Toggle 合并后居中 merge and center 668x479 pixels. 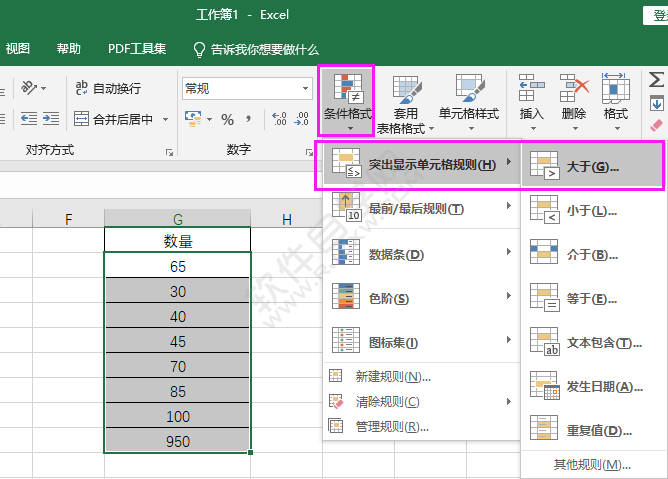tap(114, 120)
